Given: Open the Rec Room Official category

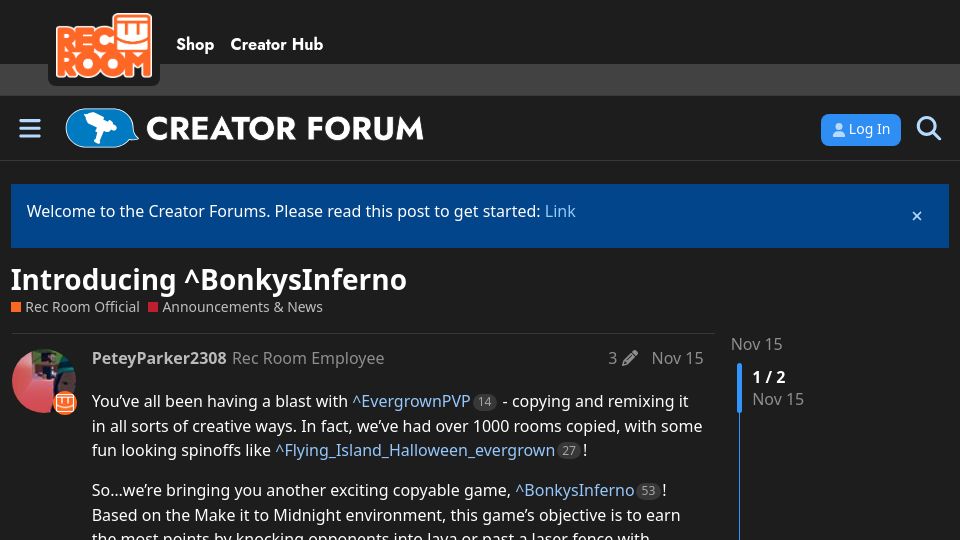Looking at the screenshot, I should point(75,307).
